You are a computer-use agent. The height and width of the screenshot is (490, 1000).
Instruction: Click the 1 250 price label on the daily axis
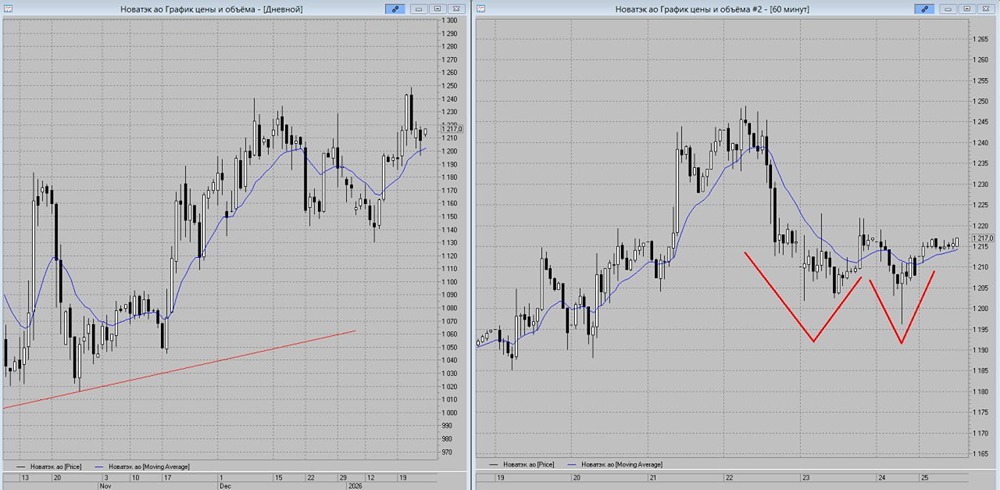(450, 86)
